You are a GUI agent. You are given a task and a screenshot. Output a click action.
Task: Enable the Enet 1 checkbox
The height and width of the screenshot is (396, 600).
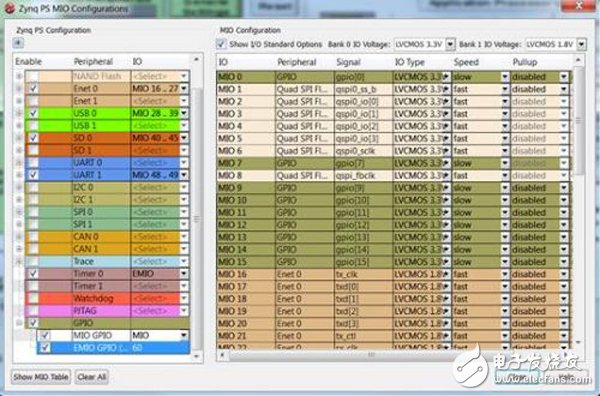click(x=34, y=101)
